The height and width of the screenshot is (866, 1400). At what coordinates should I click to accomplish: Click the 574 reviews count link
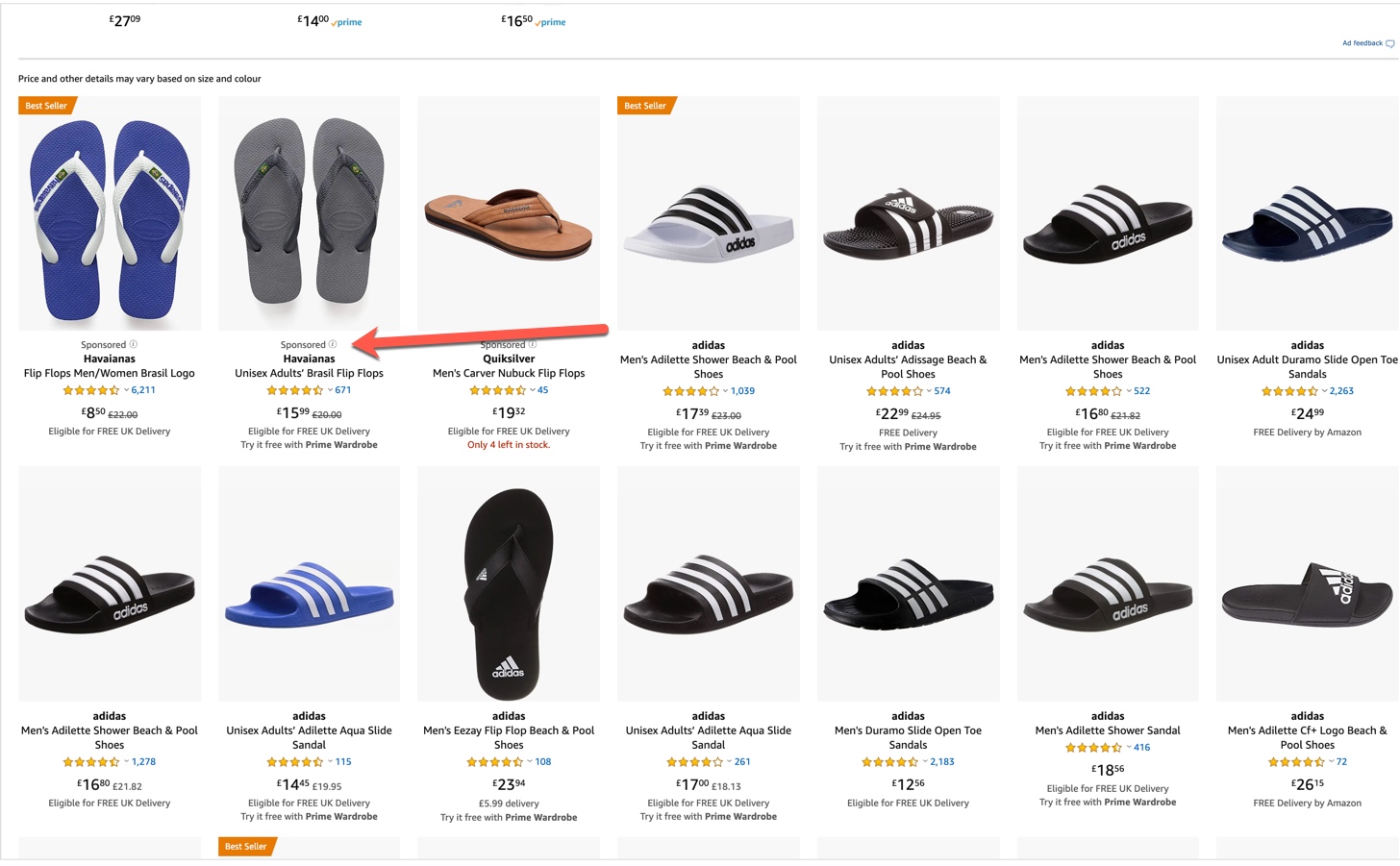click(942, 391)
